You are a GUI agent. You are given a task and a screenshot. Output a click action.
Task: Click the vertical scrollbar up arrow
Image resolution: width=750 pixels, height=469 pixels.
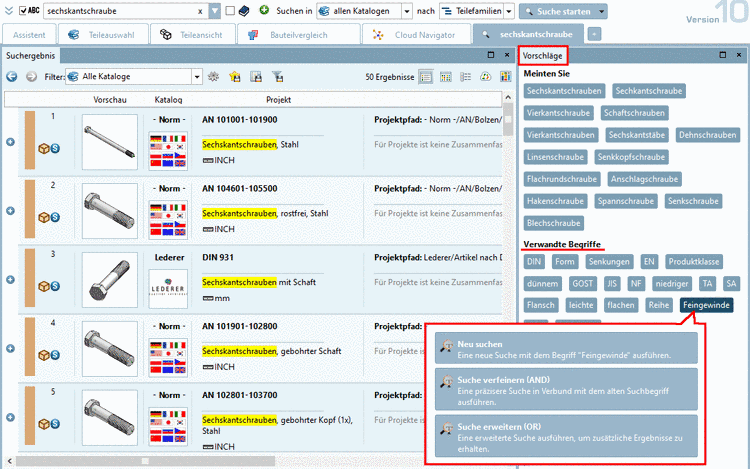(x=508, y=98)
